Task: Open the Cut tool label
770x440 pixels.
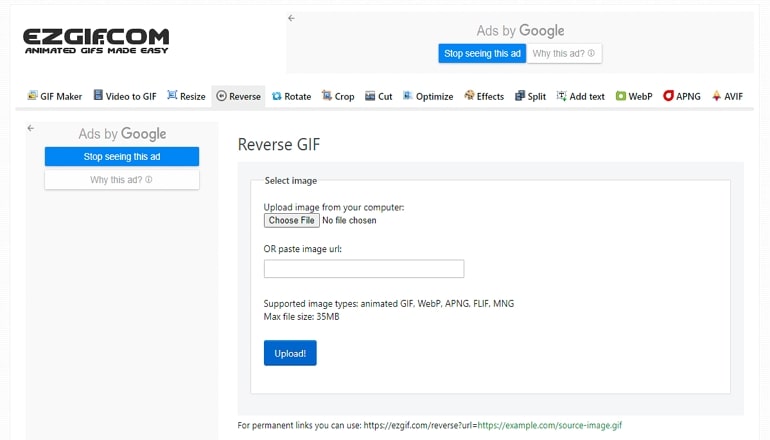Action: (x=385, y=97)
